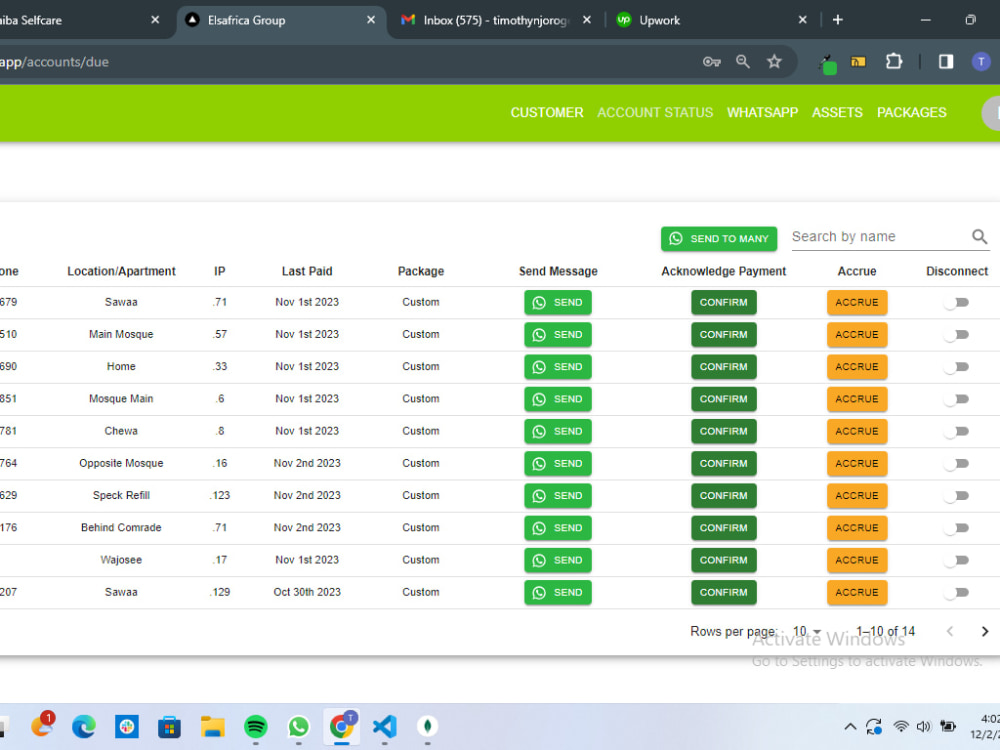Open ACCOUNT STATUS nav item
1000x750 pixels.
655,113
